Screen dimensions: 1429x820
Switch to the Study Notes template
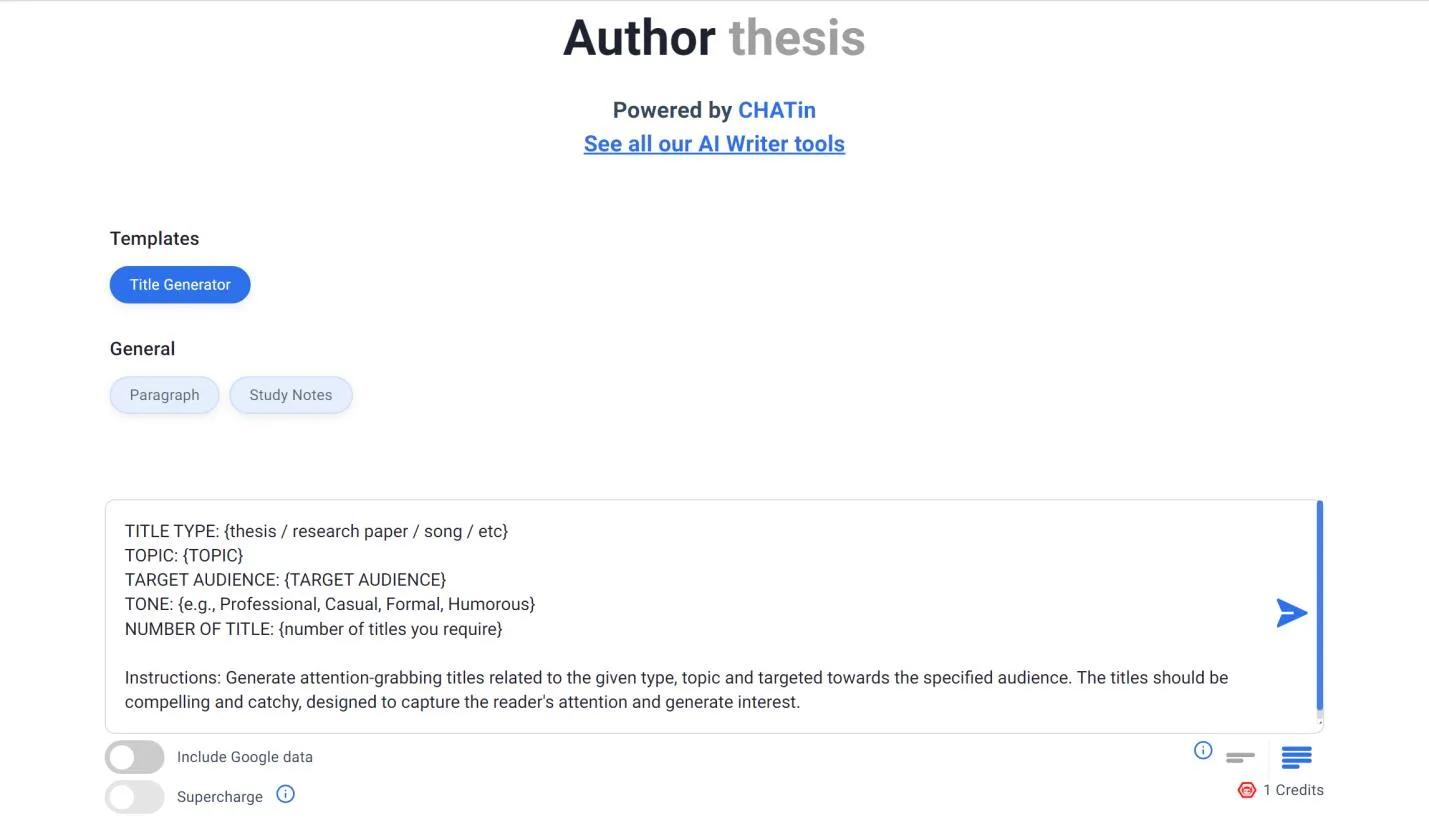coord(291,395)
